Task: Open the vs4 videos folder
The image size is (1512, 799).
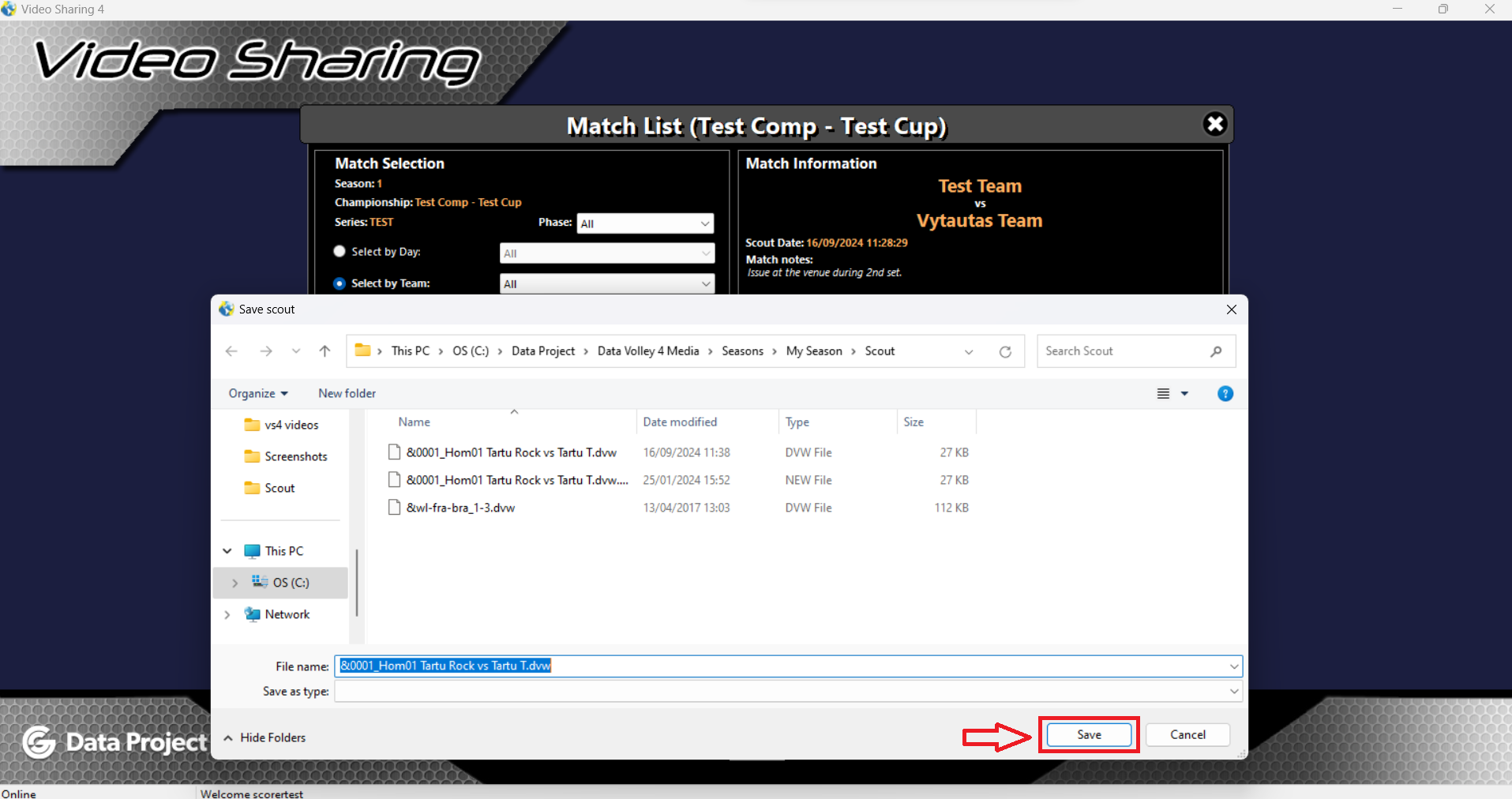Action: tap(282, 425)
